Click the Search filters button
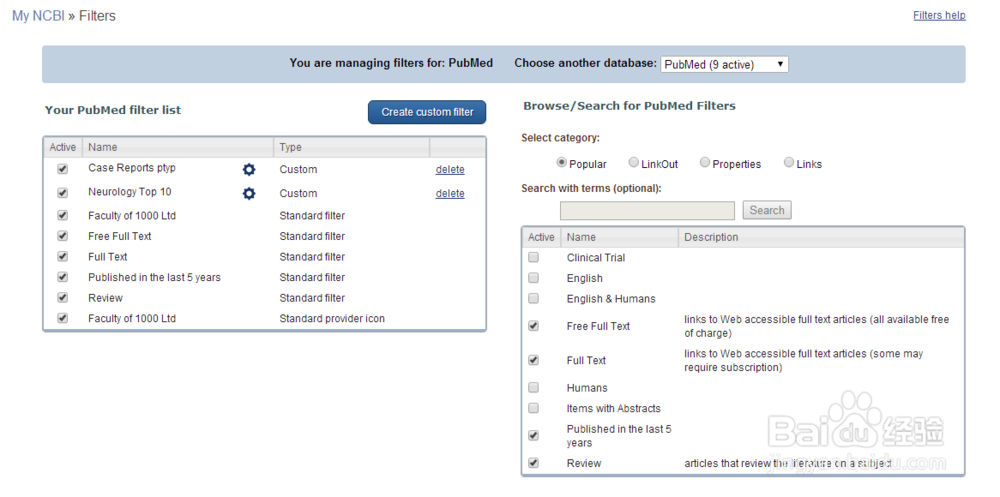Viewport: 1000px width, 497px height. point(767,210)
